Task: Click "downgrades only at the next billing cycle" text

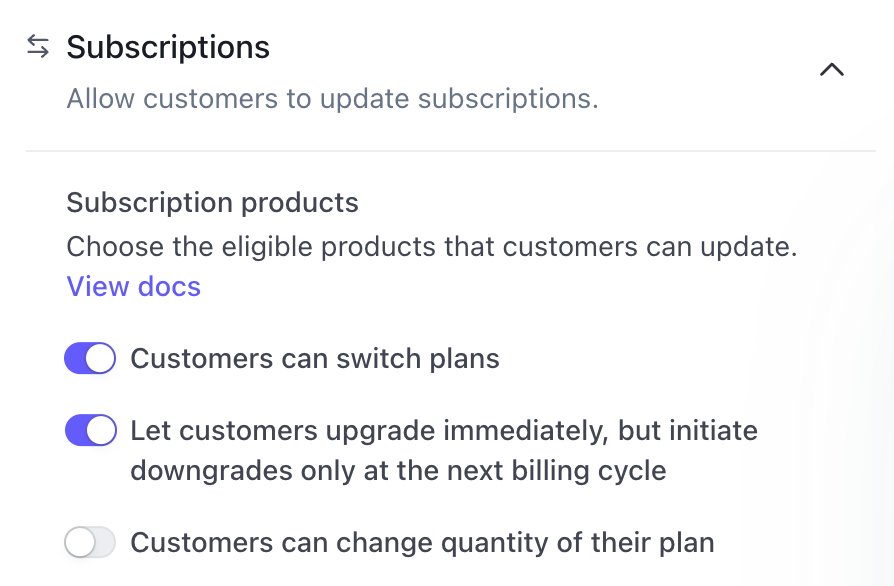Action: [398, 470]
